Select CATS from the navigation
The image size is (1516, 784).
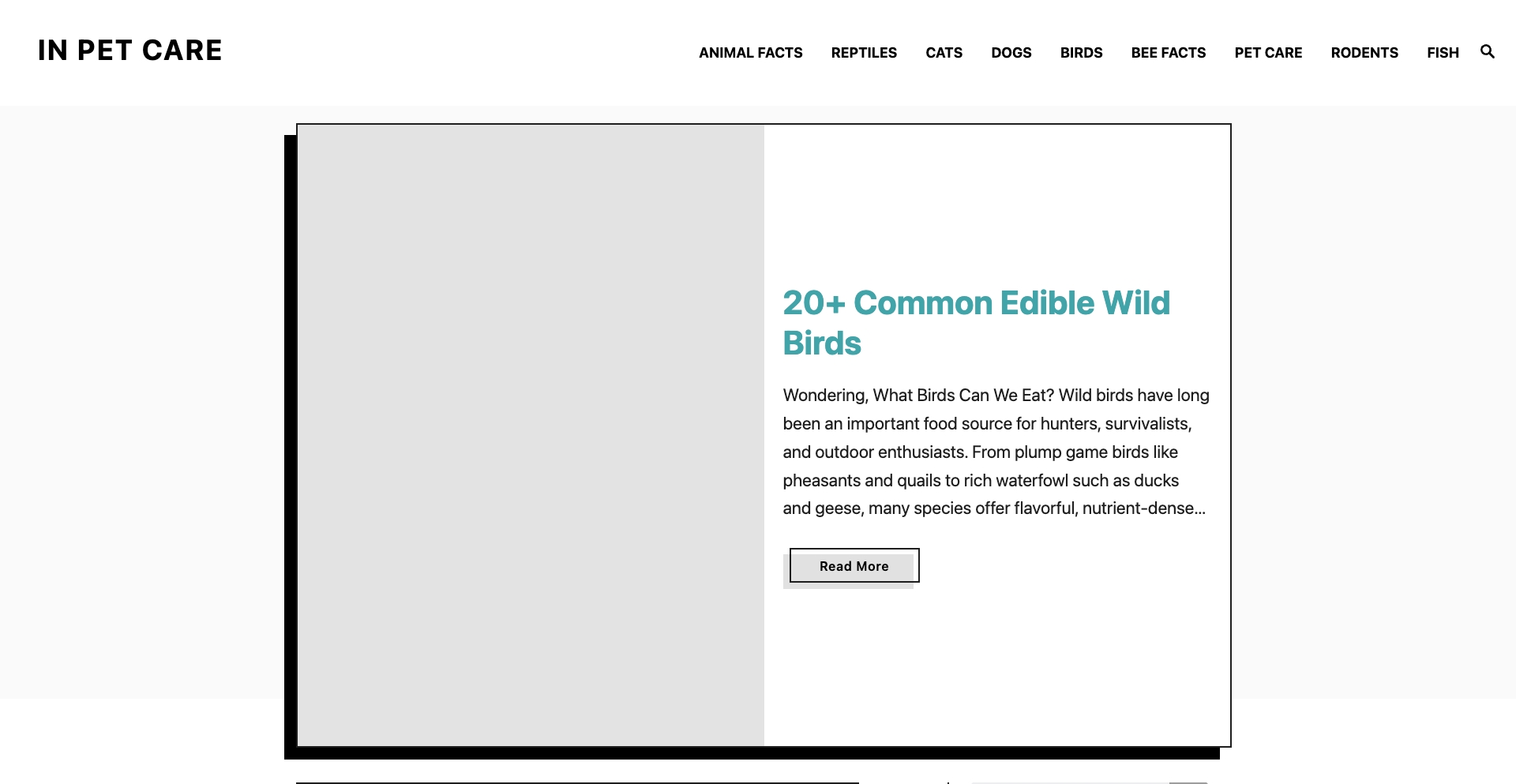pos(944,52)
